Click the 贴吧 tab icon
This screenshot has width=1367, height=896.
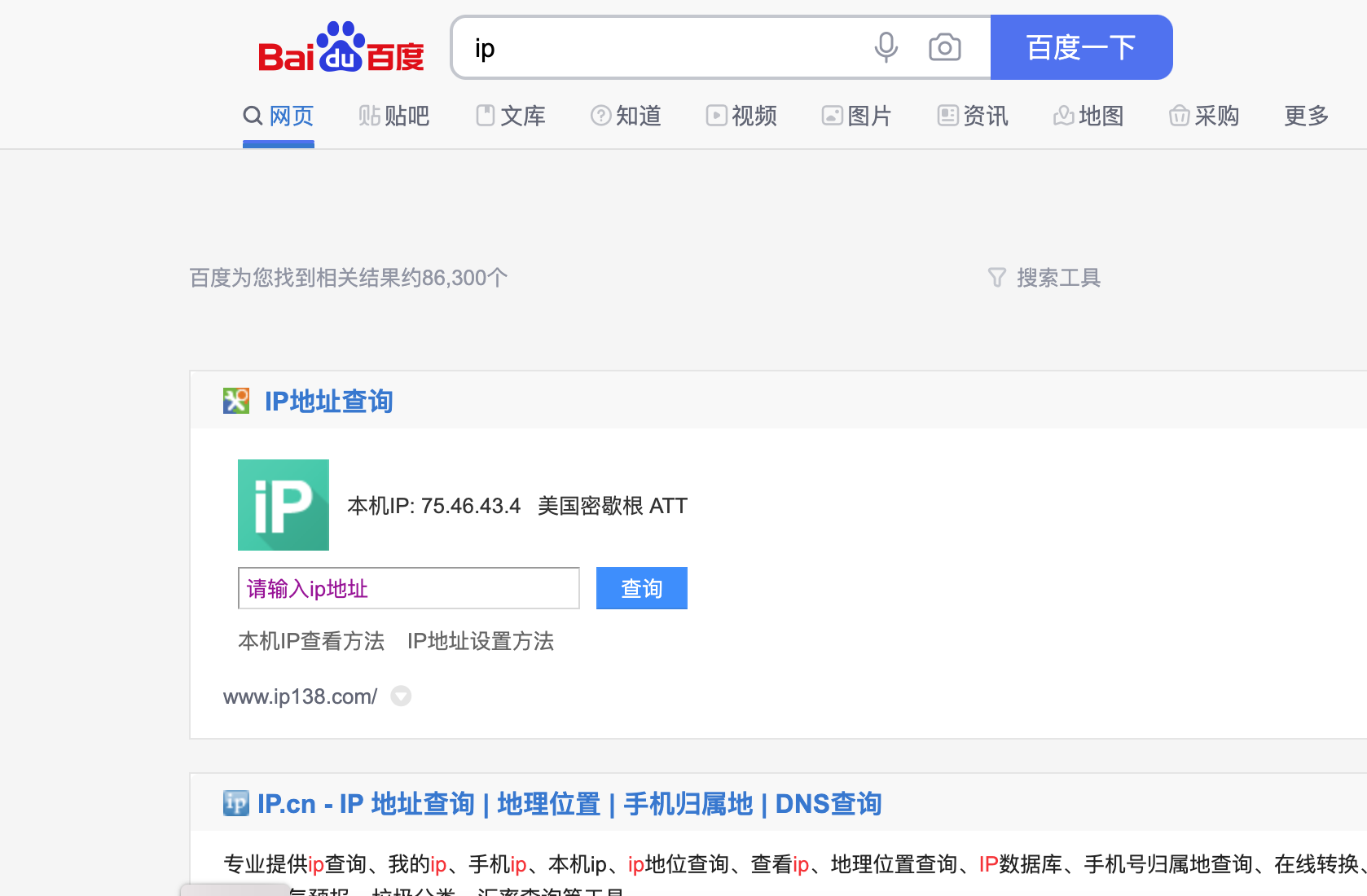coord(370,116)
